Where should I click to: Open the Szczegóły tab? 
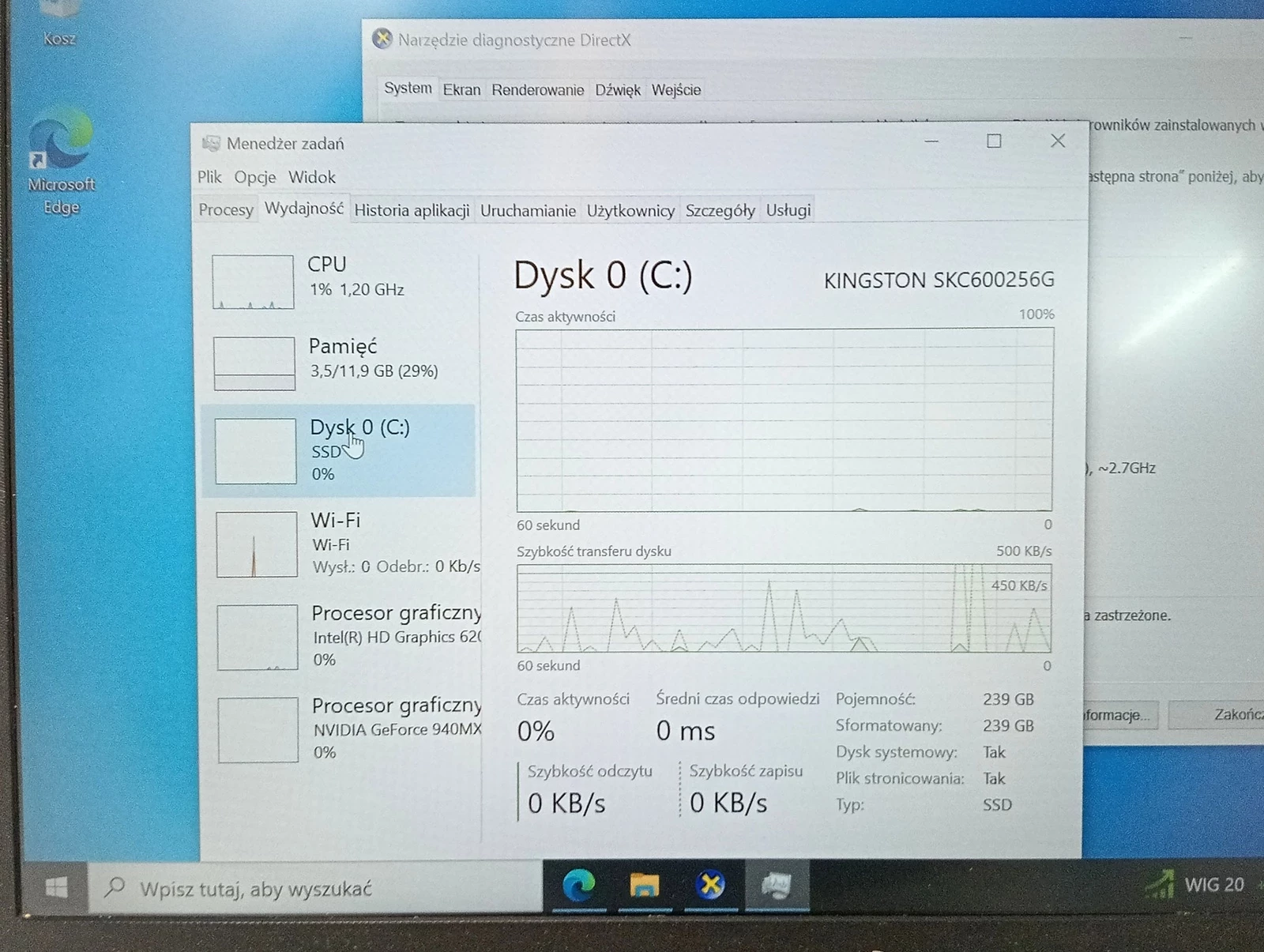[720, 211]
